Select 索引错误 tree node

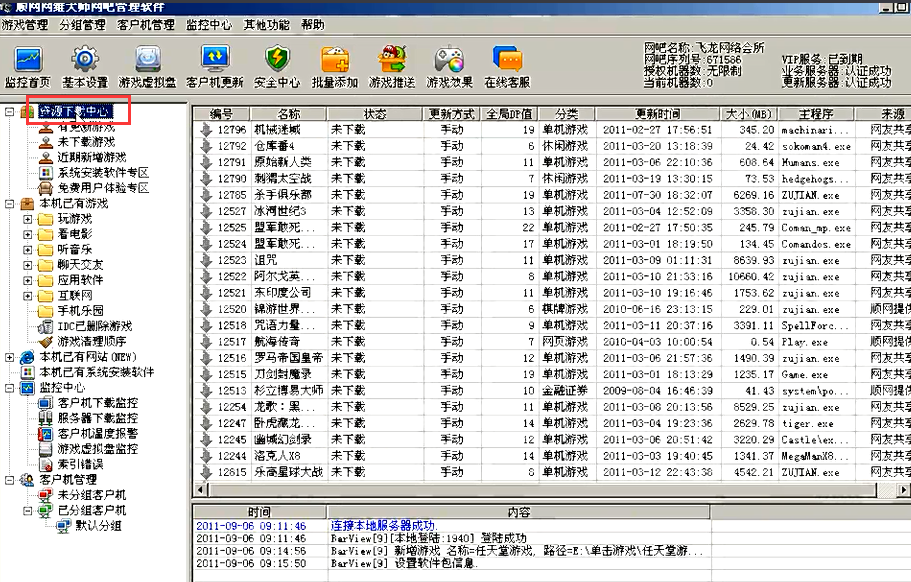(x=80, y=464)
